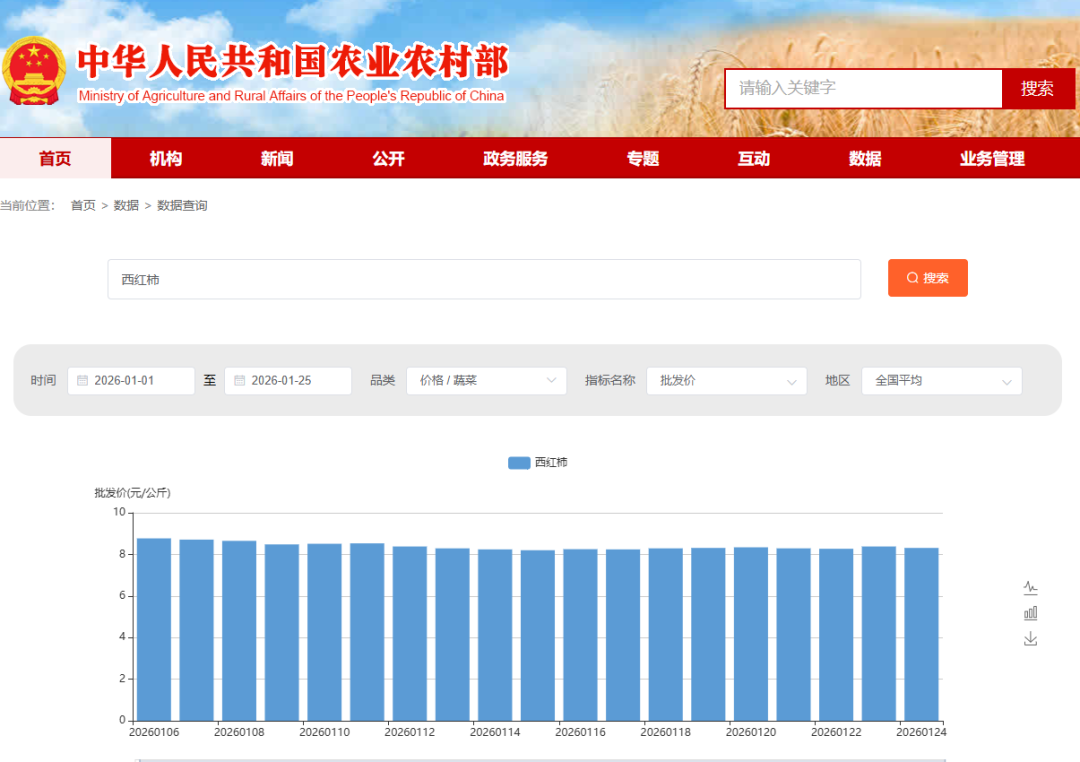This screenshot has height=762, width=1080.
Task: Click the 批发价(元/公斤) axis title
Action: point(132,493)
